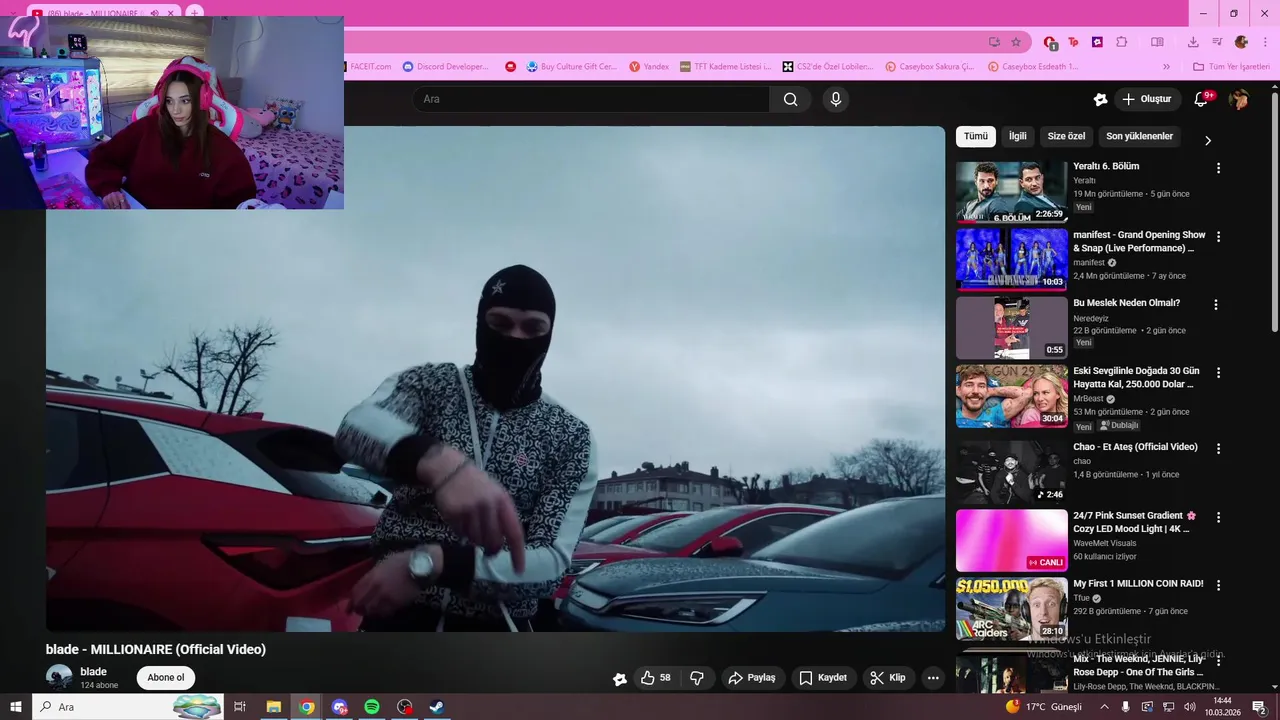Open the Yandex bookmark
The height and width of the screenshot is (720, 1280).
click(x=649, y=67)
